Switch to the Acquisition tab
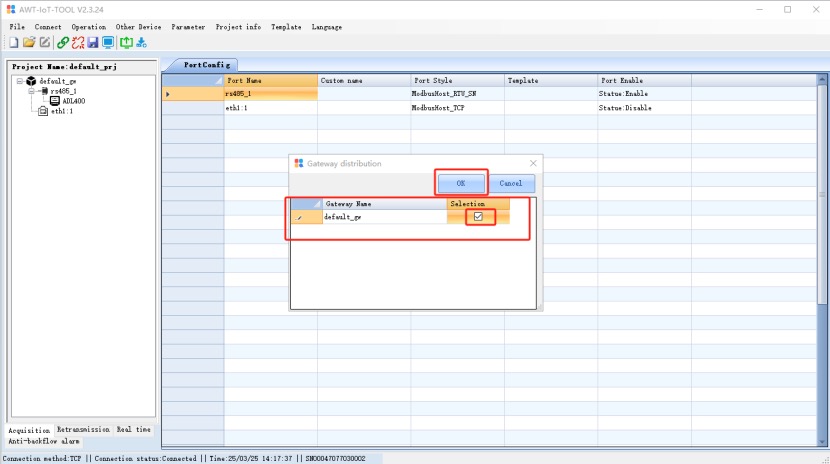 [x=29, y=430]
